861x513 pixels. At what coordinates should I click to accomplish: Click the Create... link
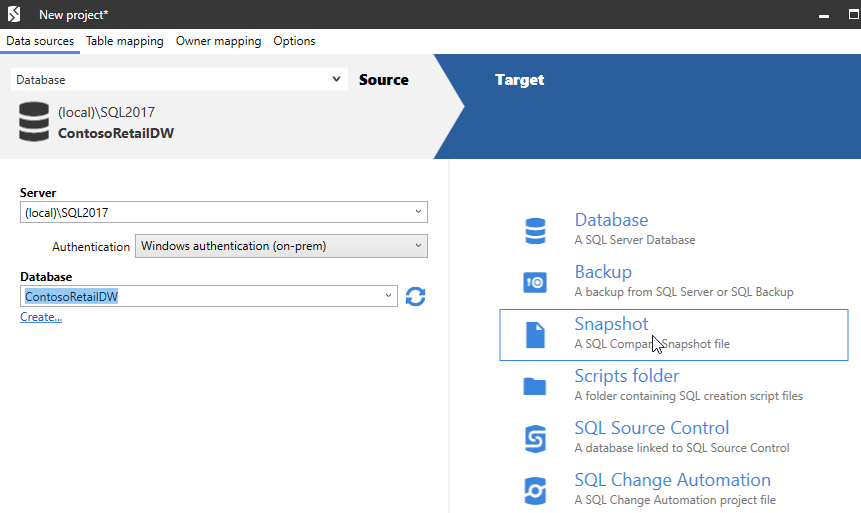[x=41, y=317]
